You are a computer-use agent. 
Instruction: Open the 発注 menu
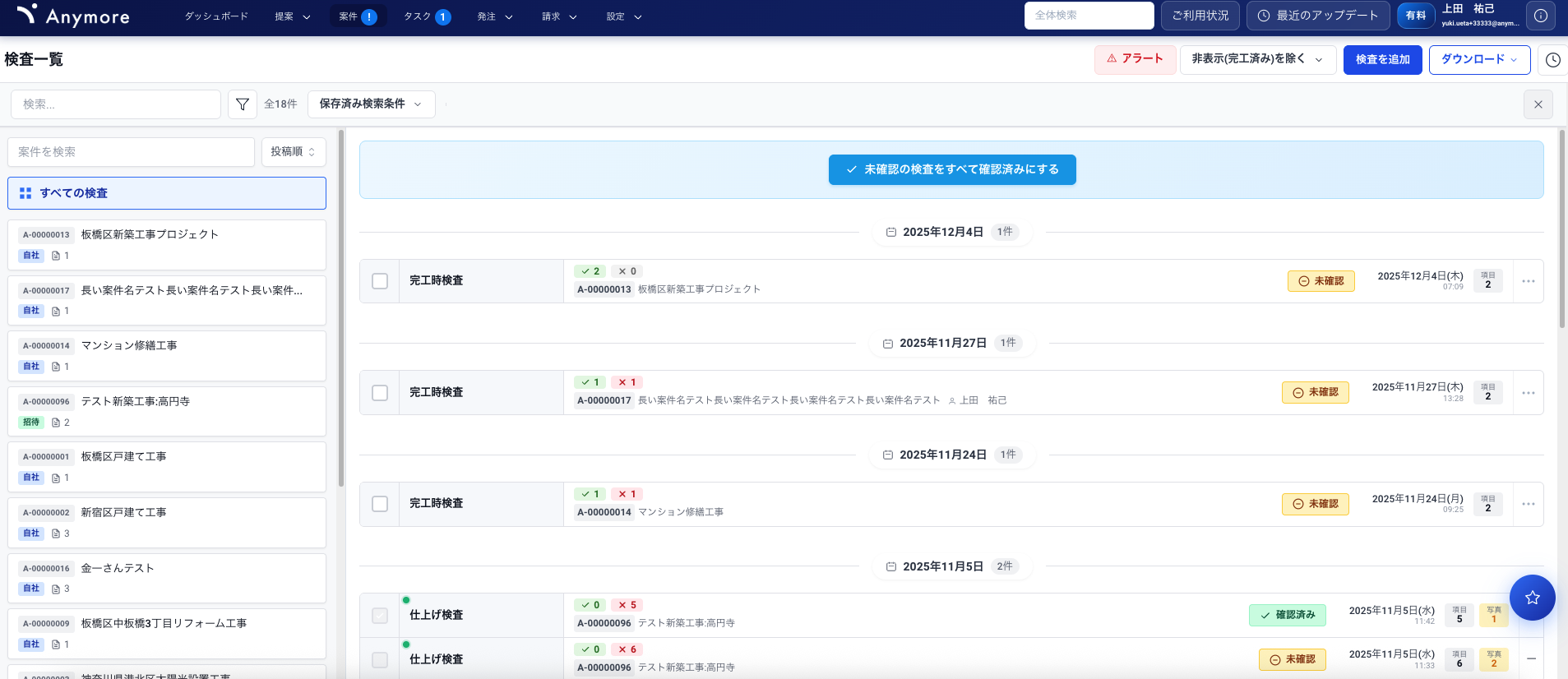(x=494, y=16)
